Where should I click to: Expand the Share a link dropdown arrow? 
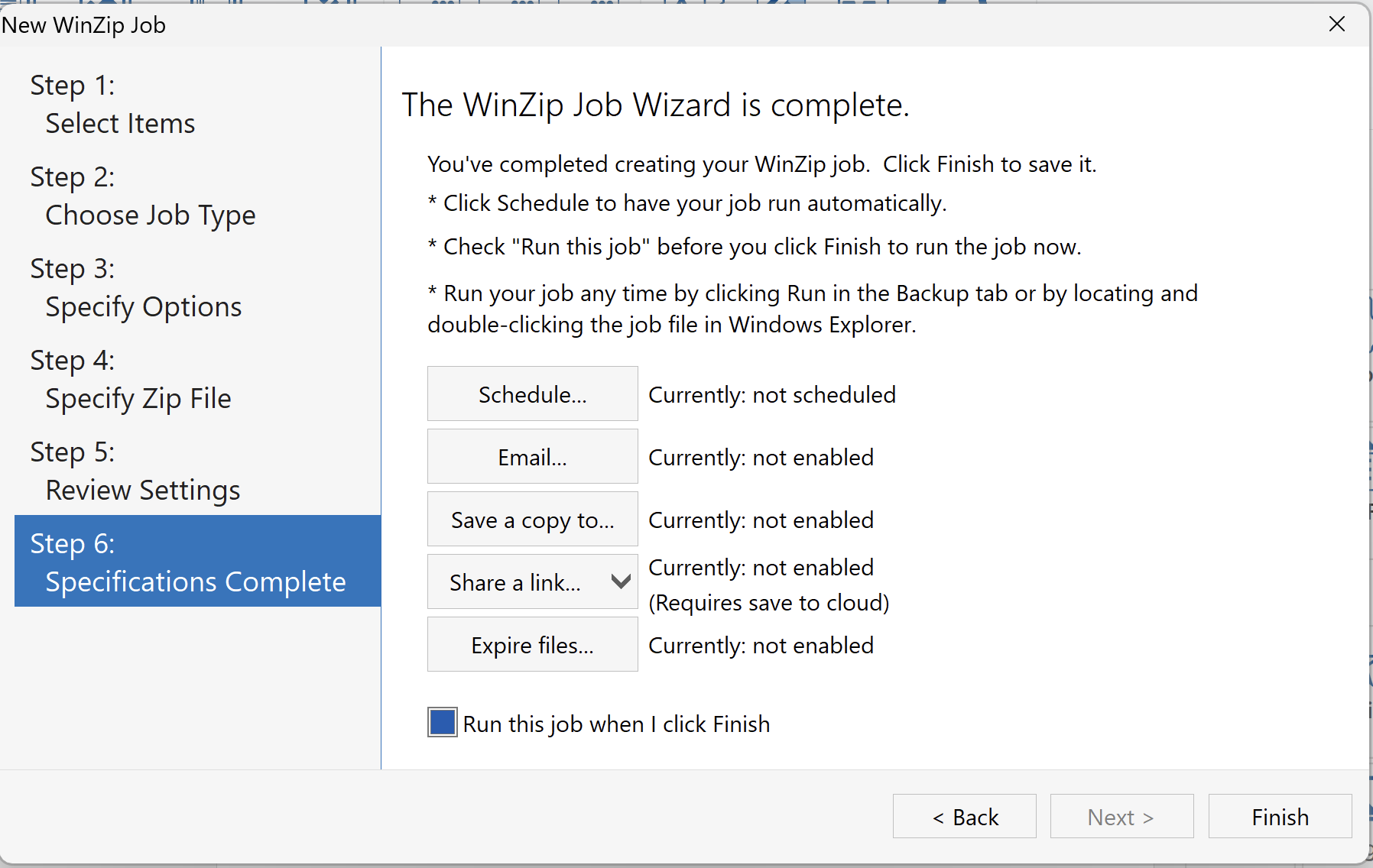(x=621, y=582)
